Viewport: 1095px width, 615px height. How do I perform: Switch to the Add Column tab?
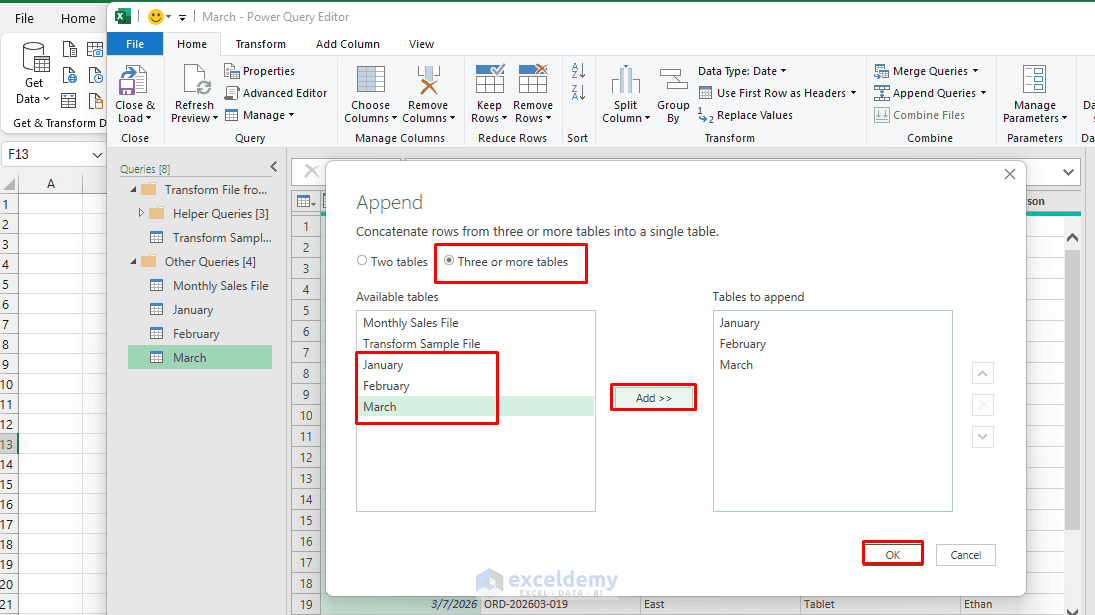pyautogui.click(x=347, y=44)
